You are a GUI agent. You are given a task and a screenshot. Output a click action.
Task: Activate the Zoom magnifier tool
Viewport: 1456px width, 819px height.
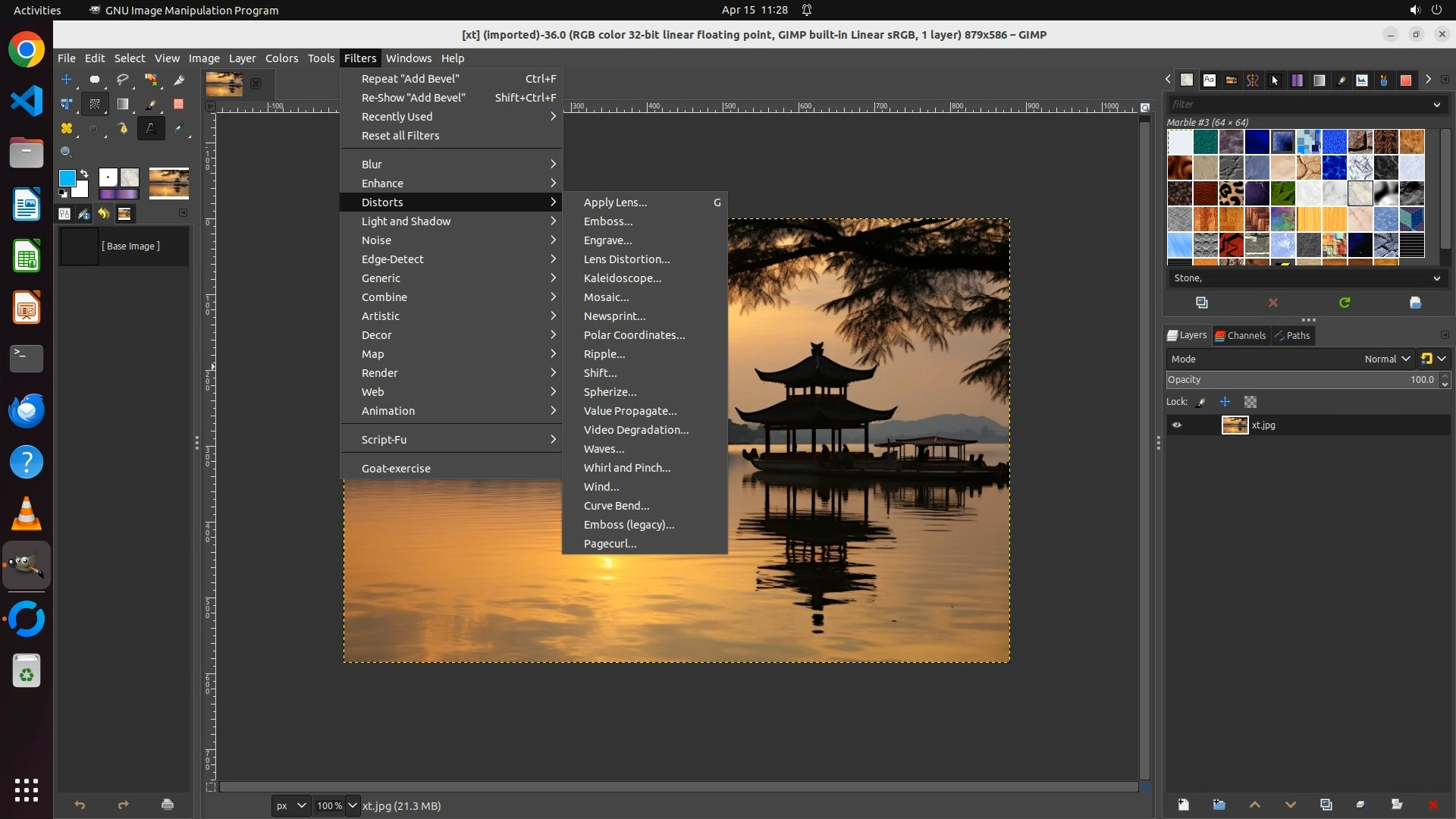tap(66, 152)
